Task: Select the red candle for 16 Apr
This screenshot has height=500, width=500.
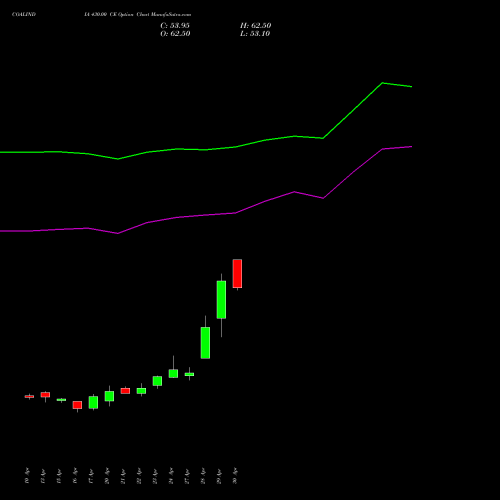Action: coord(77,405)
